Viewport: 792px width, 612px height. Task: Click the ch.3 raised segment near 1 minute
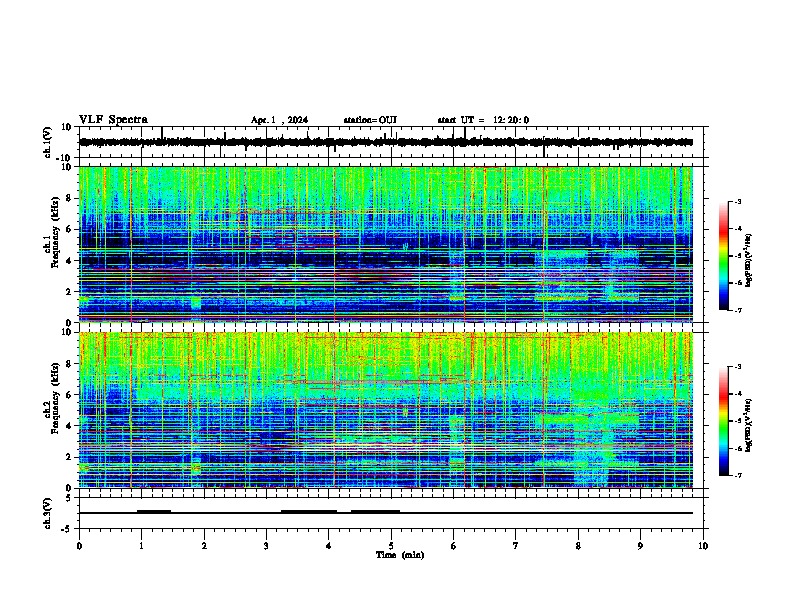(x=154, y=511)
